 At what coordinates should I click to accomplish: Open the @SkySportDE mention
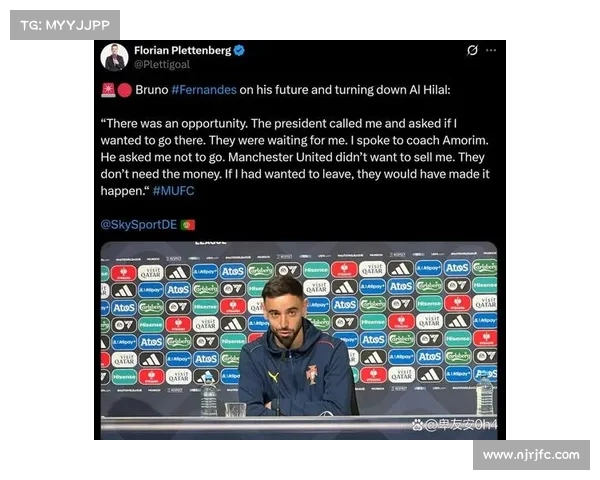[x=139, y=225]
